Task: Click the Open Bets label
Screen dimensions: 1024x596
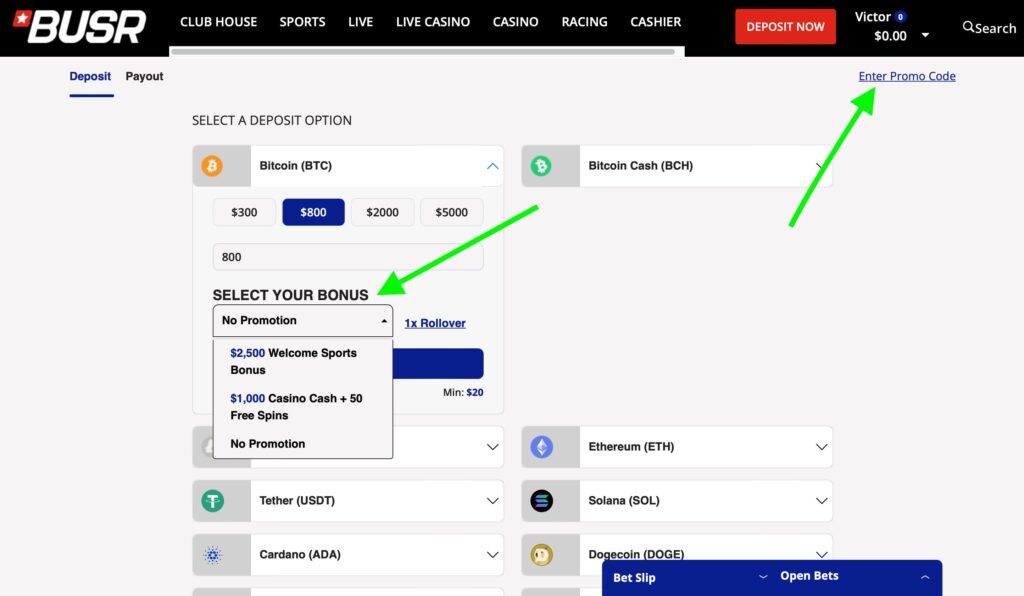Action: 809,576
